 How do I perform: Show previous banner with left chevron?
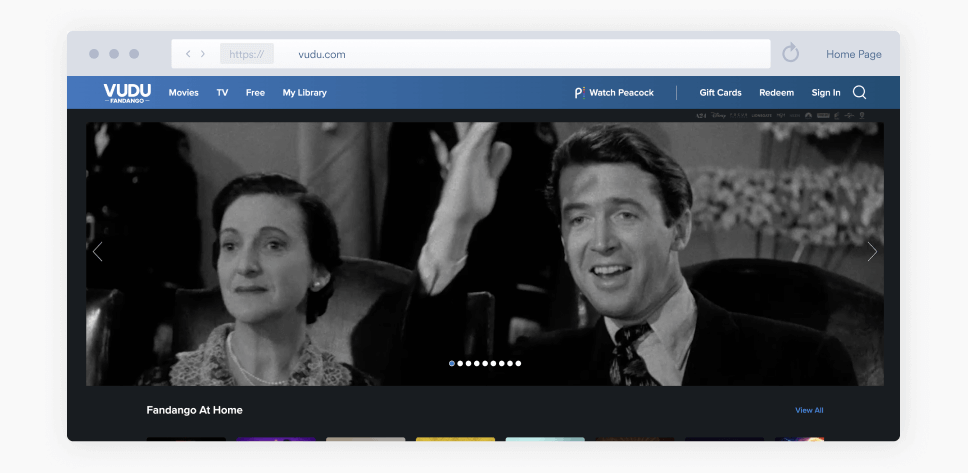[x=97, y=251]
